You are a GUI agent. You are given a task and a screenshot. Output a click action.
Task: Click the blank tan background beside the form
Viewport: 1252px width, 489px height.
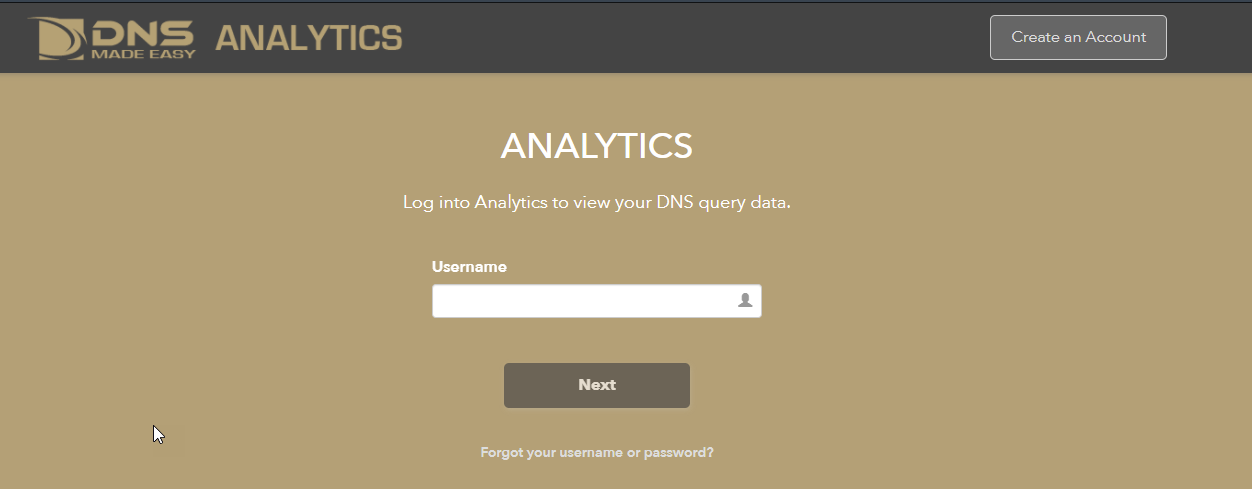point(1000,300)
